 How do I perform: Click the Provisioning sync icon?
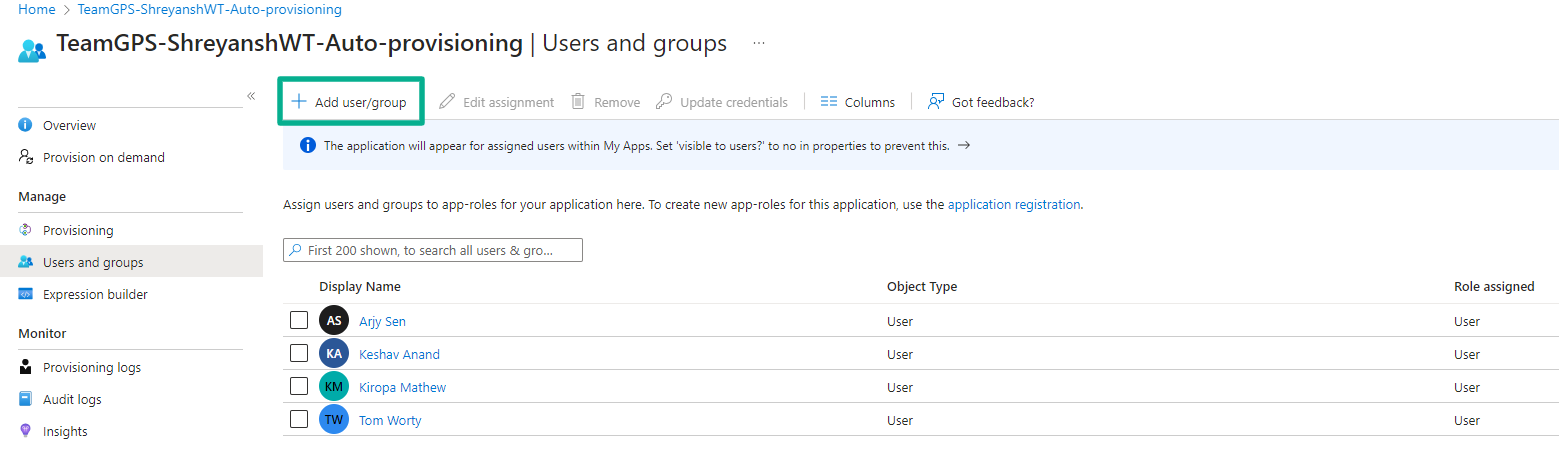tap(26, 230)
